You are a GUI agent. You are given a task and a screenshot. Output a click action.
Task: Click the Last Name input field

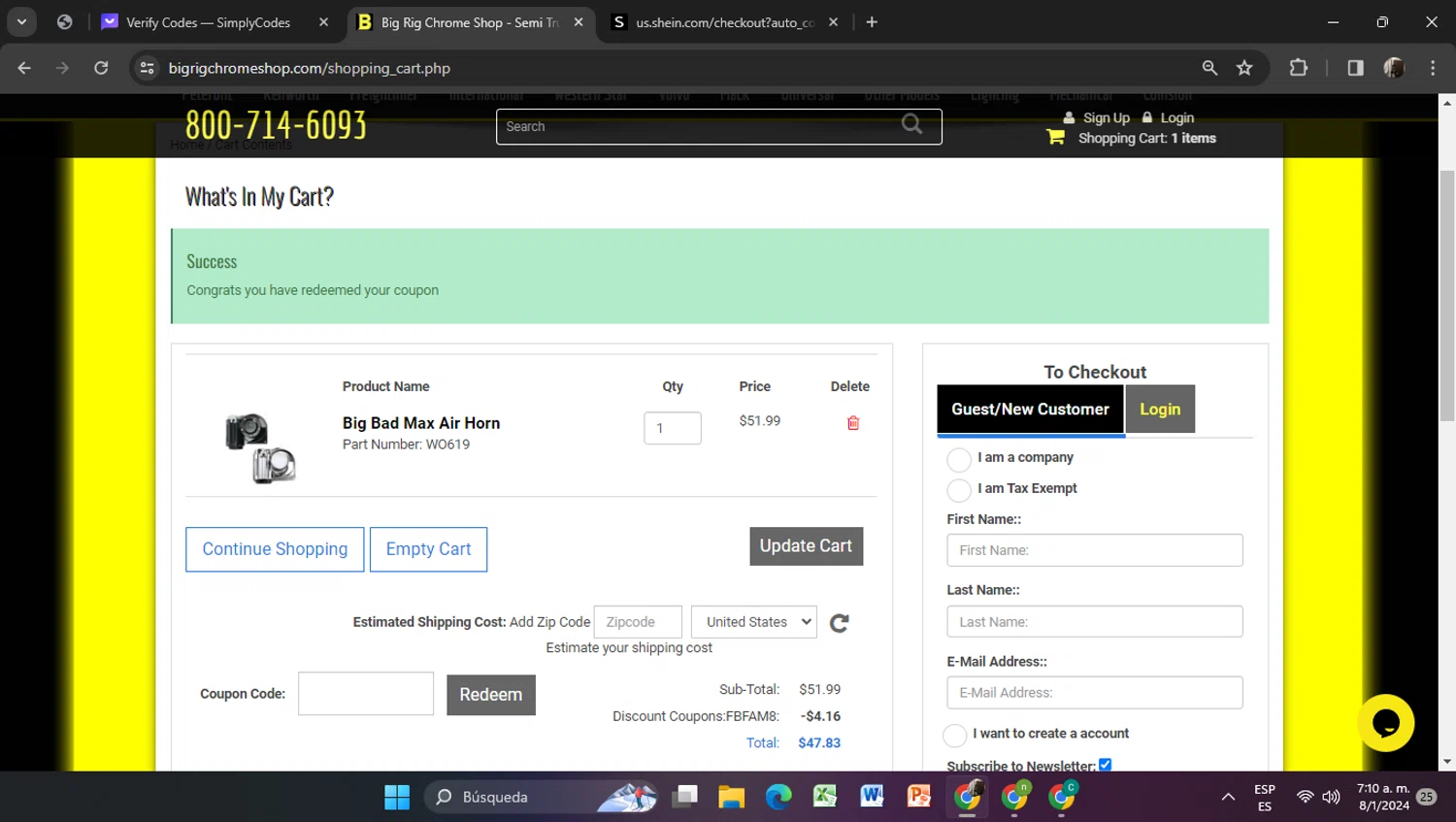click(x=1095, y=622)
